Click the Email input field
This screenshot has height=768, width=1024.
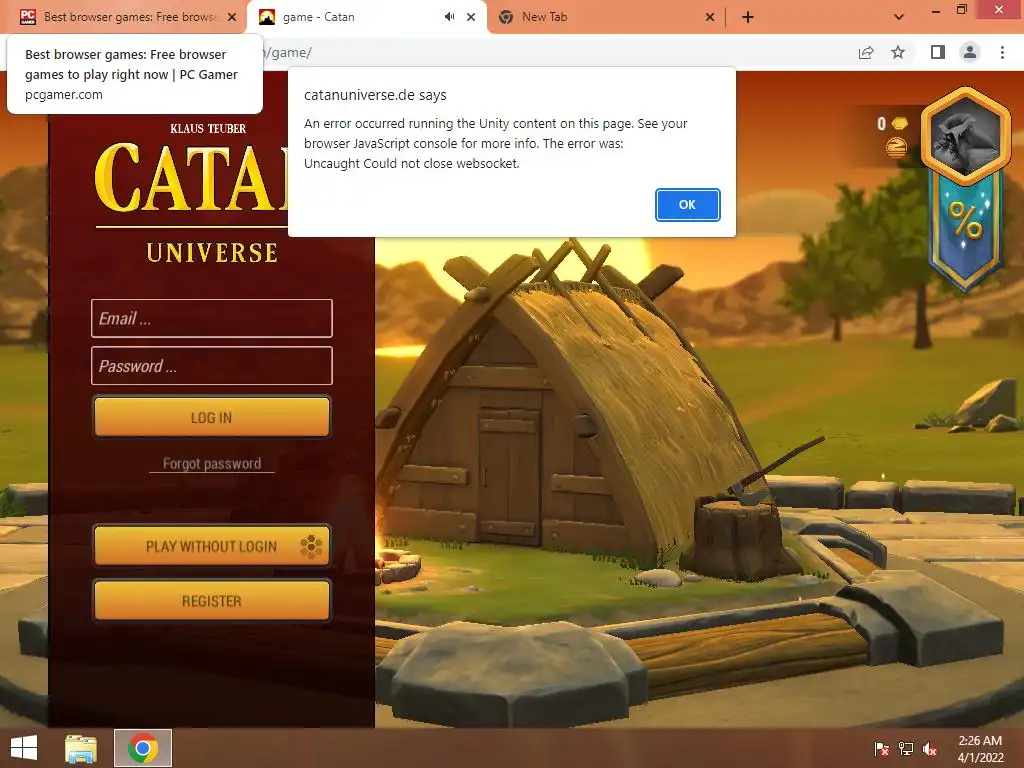(x=212, y=319)
